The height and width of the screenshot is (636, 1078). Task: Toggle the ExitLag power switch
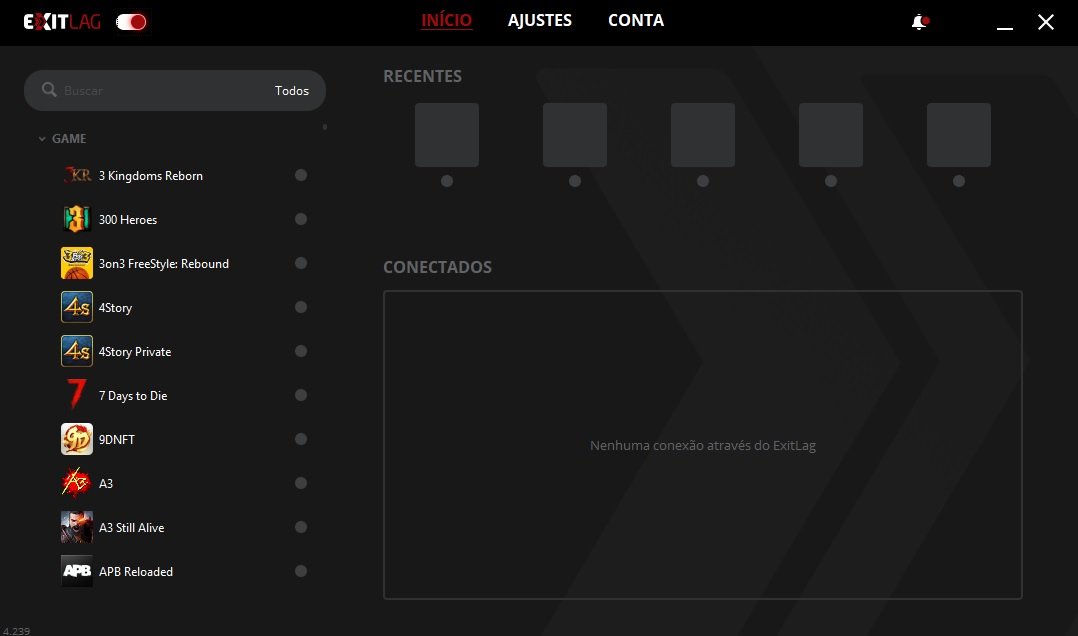[131, 22]
